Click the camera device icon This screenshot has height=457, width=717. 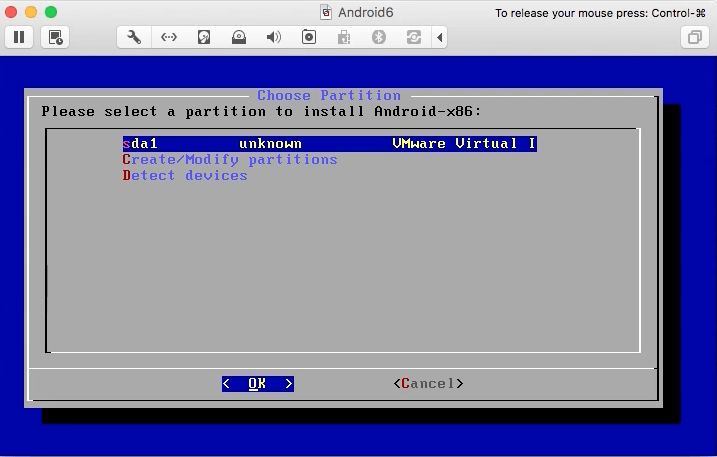pyautogui.click(x=309, y=37)
